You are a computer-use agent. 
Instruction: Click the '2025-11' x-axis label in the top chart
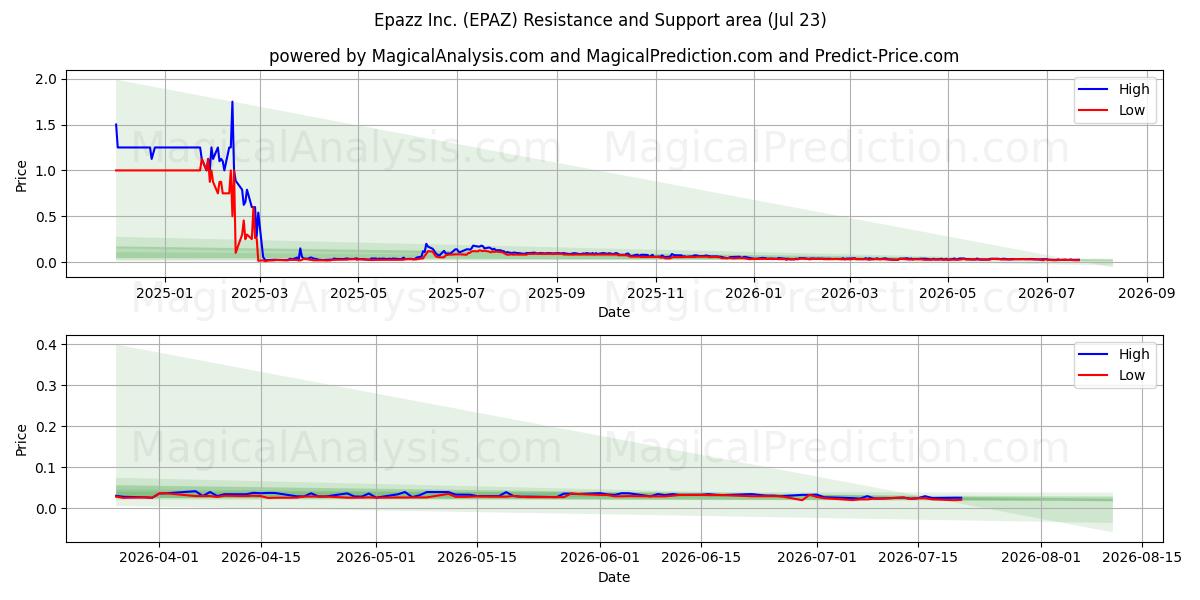pyautogui.click(x=655, y=293)
